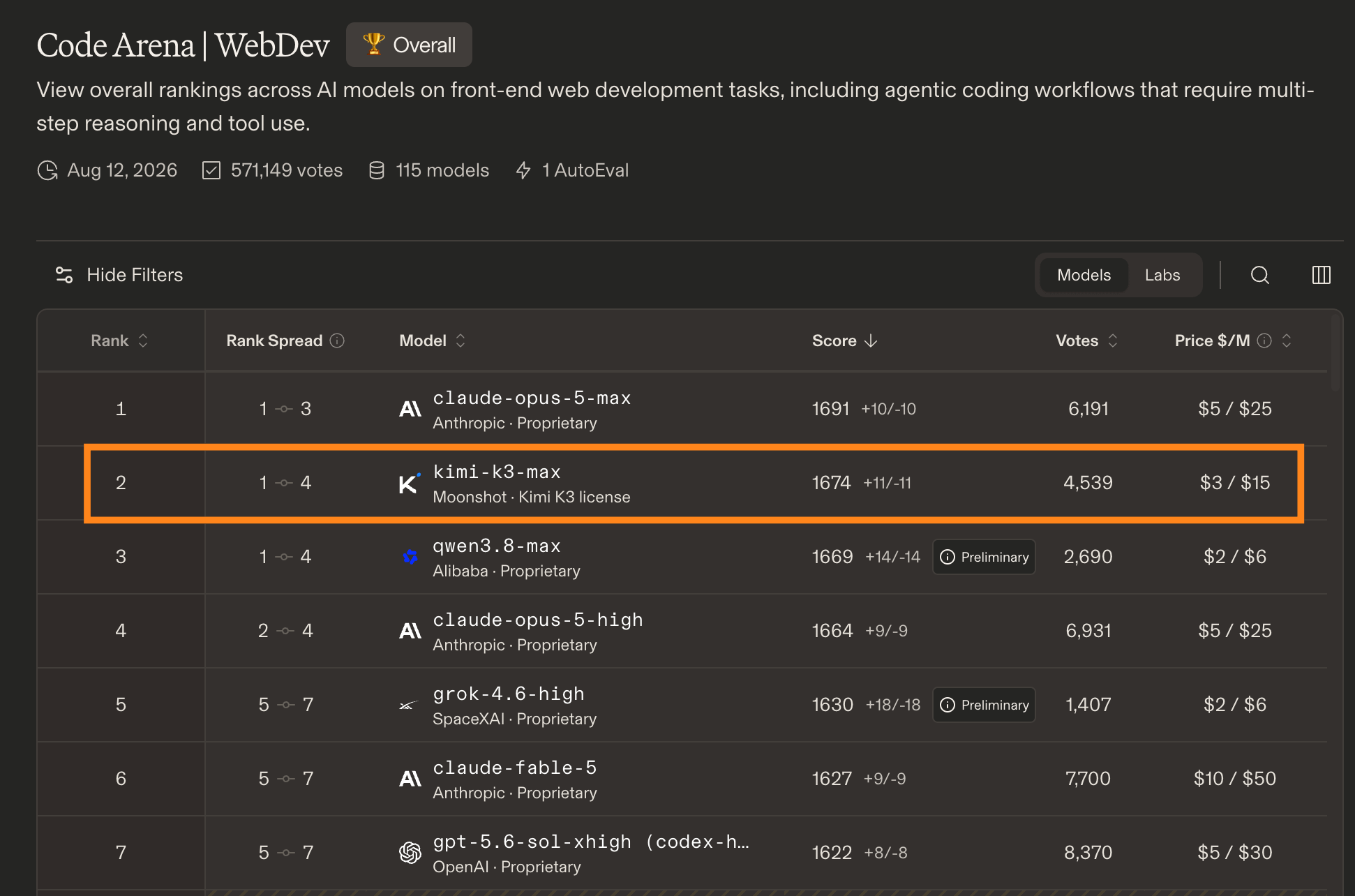Open the claude-opus-5-high model link
Viewport: 1355px width, 896px height.
coord(538,620)
